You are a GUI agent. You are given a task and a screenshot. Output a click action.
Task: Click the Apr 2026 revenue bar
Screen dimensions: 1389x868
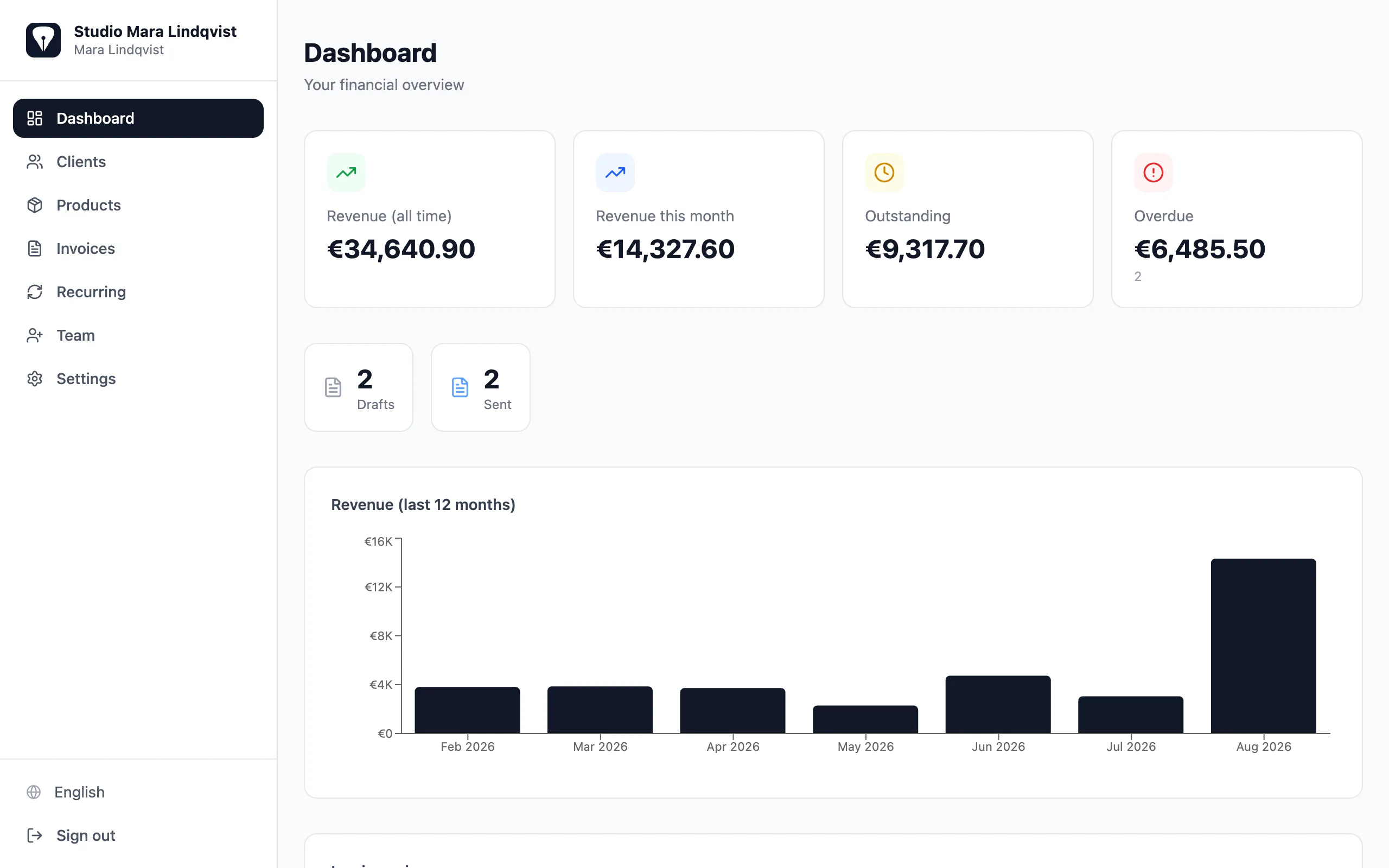point(733,711)
